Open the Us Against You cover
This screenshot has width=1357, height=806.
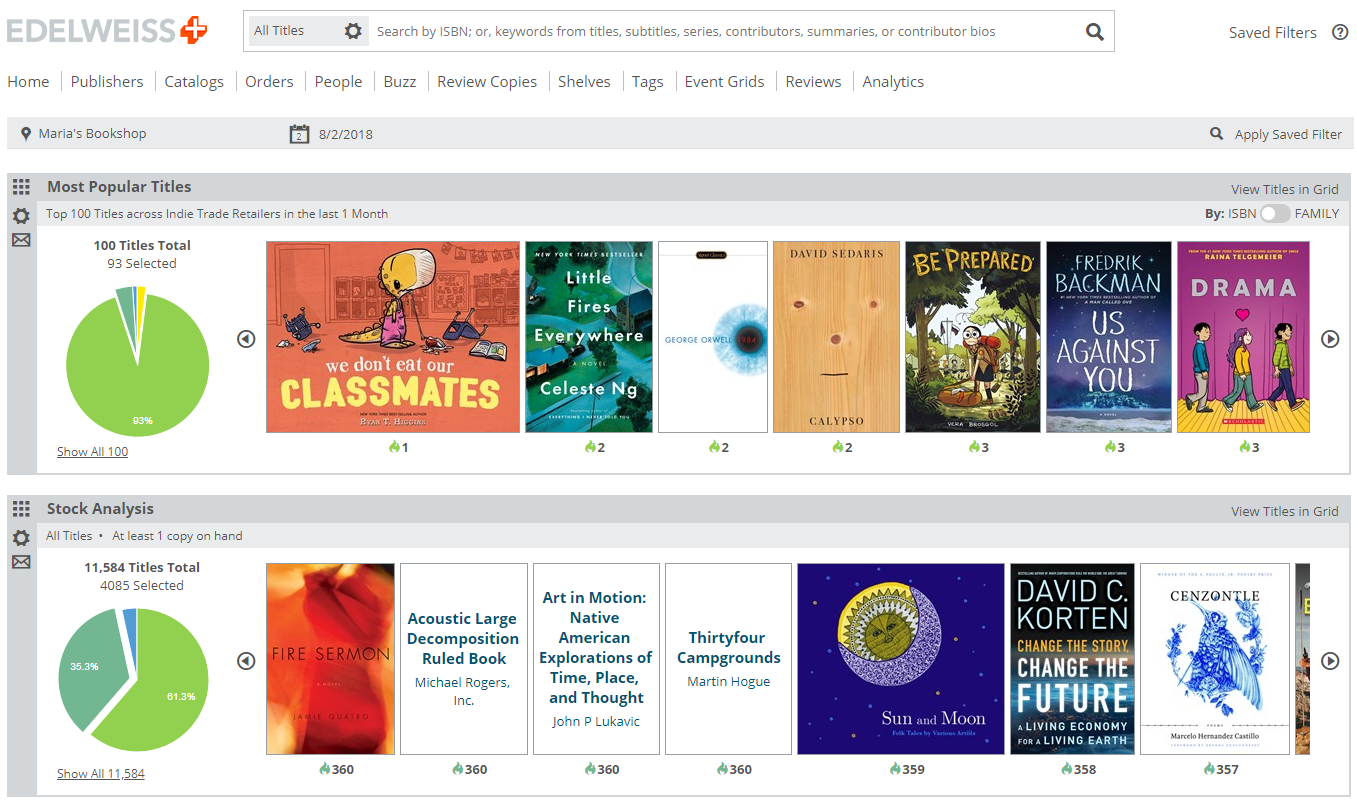pyautogui.click(x=1108, y=337)
